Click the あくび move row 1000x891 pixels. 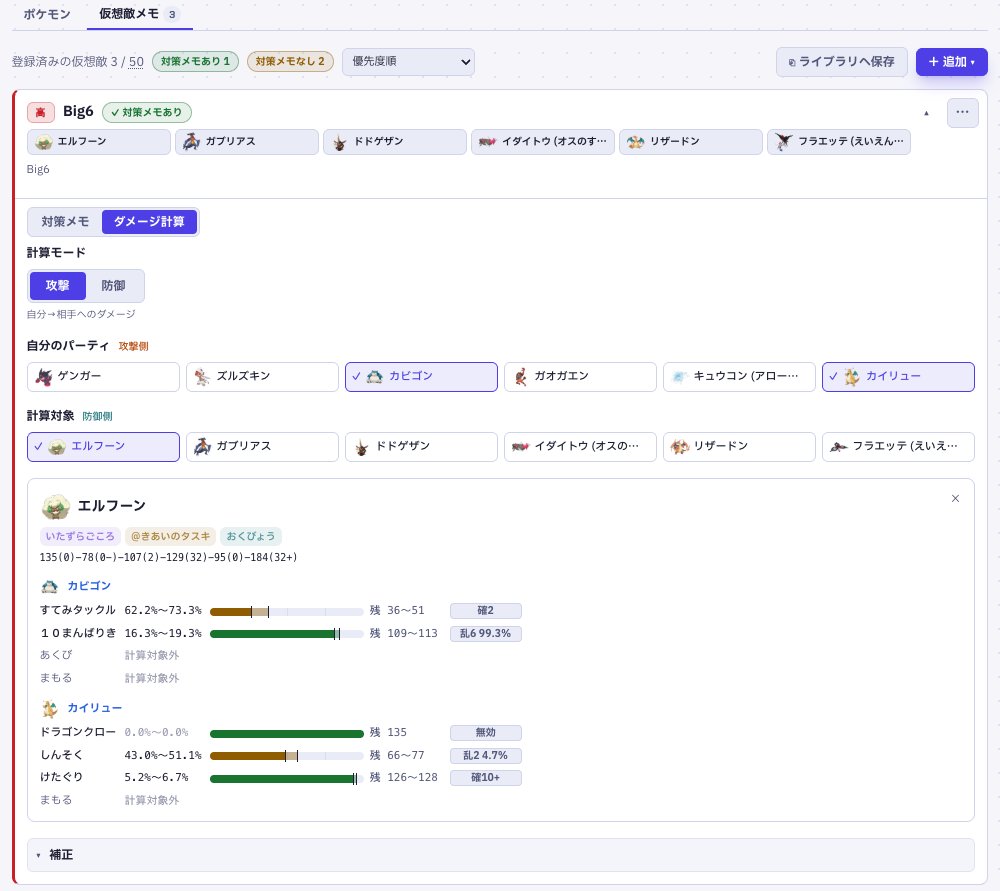110,656
